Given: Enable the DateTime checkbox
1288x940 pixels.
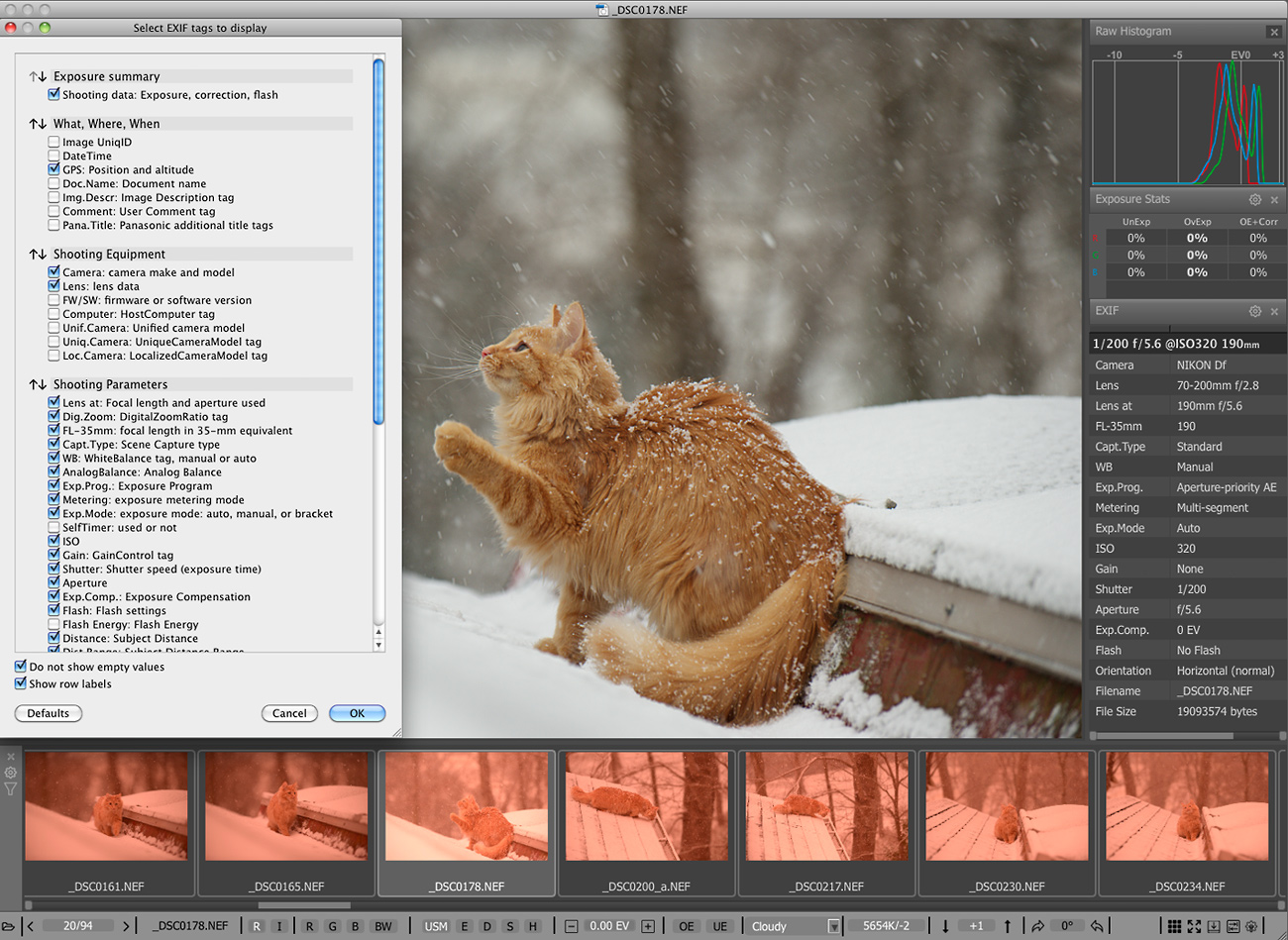Looking at the screenshot, I should coord(54,156).
